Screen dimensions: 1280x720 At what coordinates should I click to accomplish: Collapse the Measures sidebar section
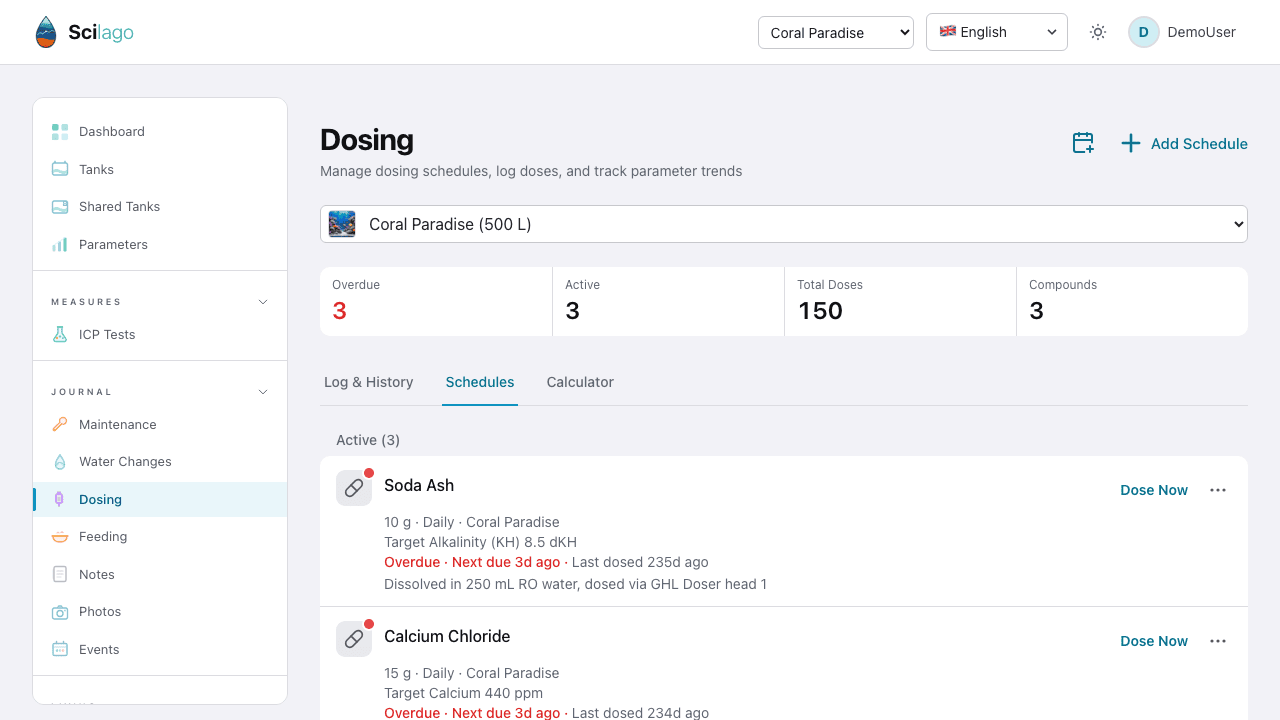coord(263,302)
